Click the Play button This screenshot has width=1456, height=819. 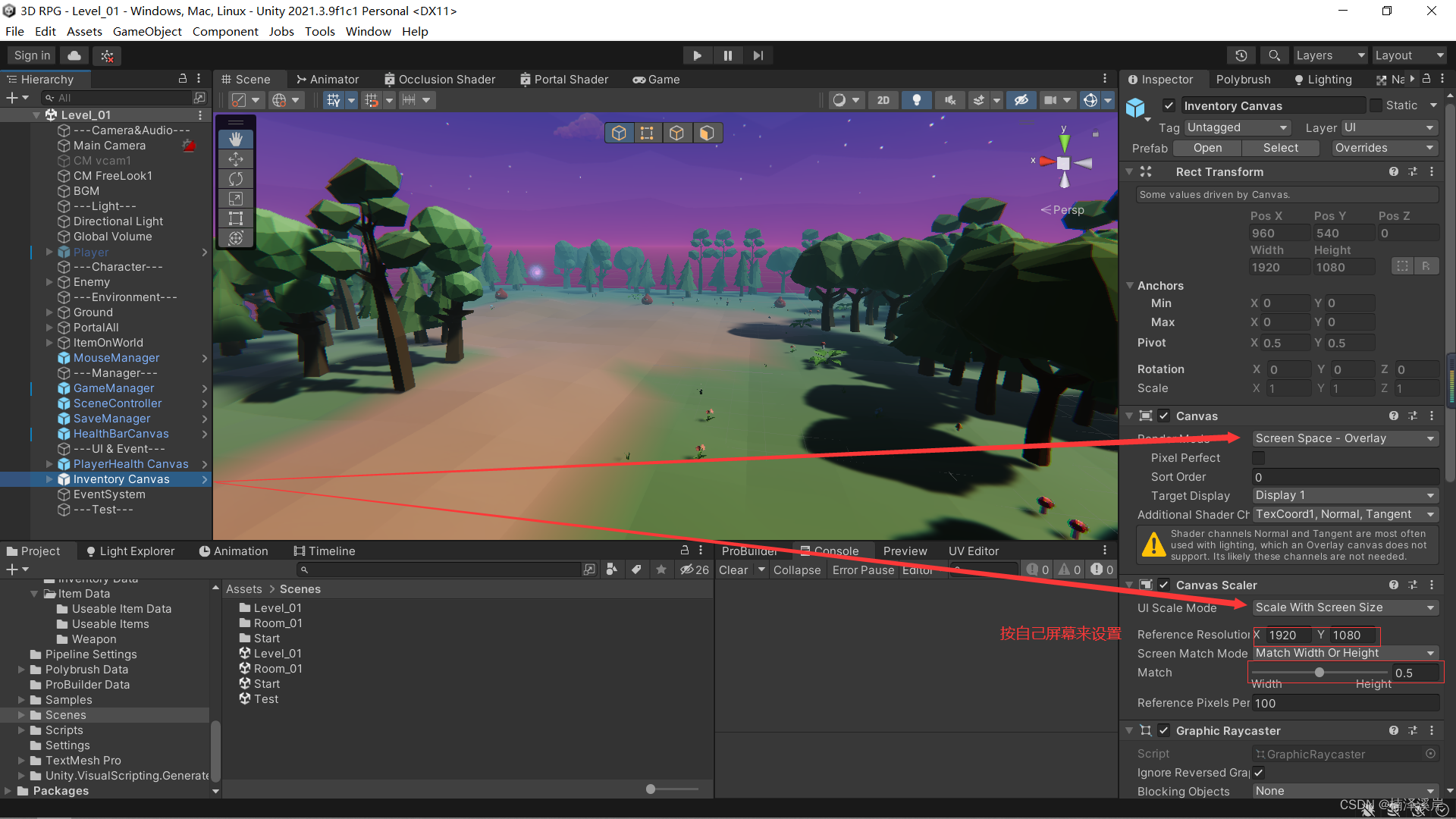click(x=697, y=55)
